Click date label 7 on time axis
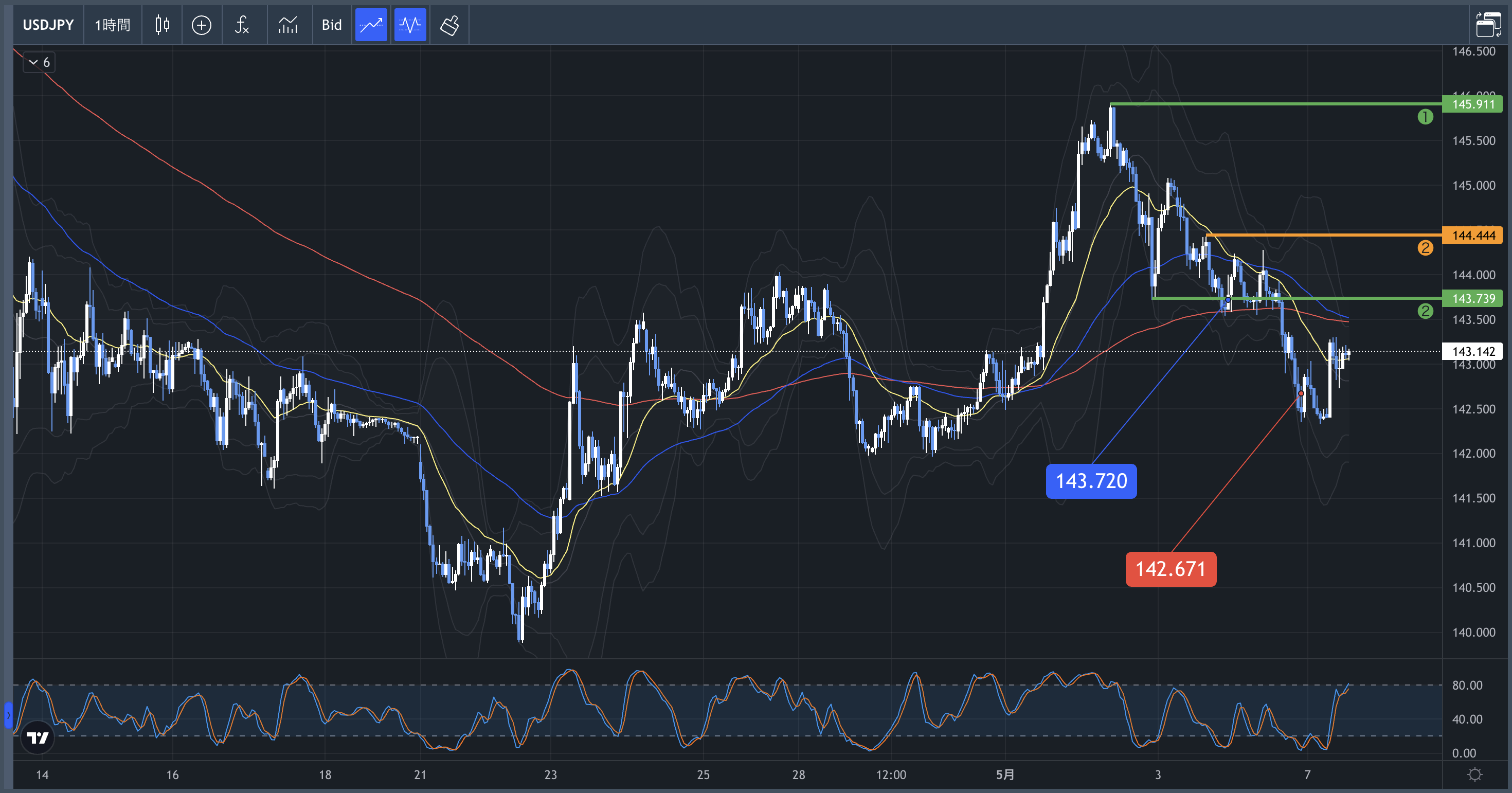Viewport: 1512px width, 793px height. click(1307, 775)
